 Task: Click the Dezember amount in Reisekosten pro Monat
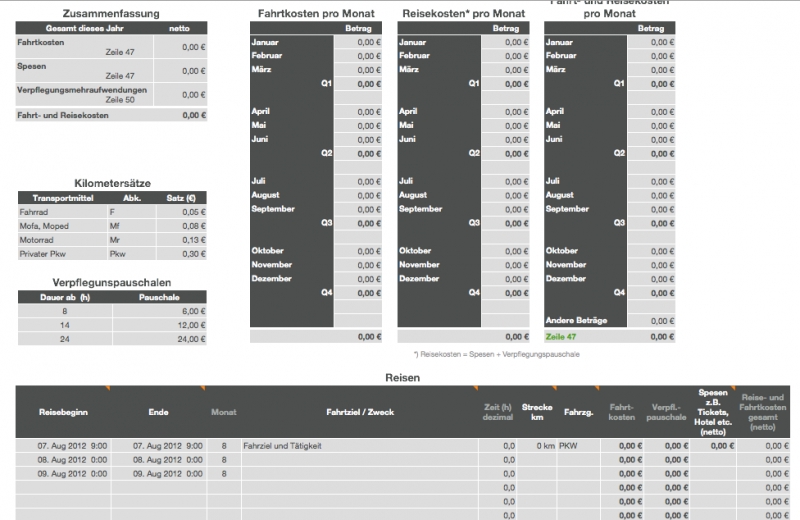(508, 278)
